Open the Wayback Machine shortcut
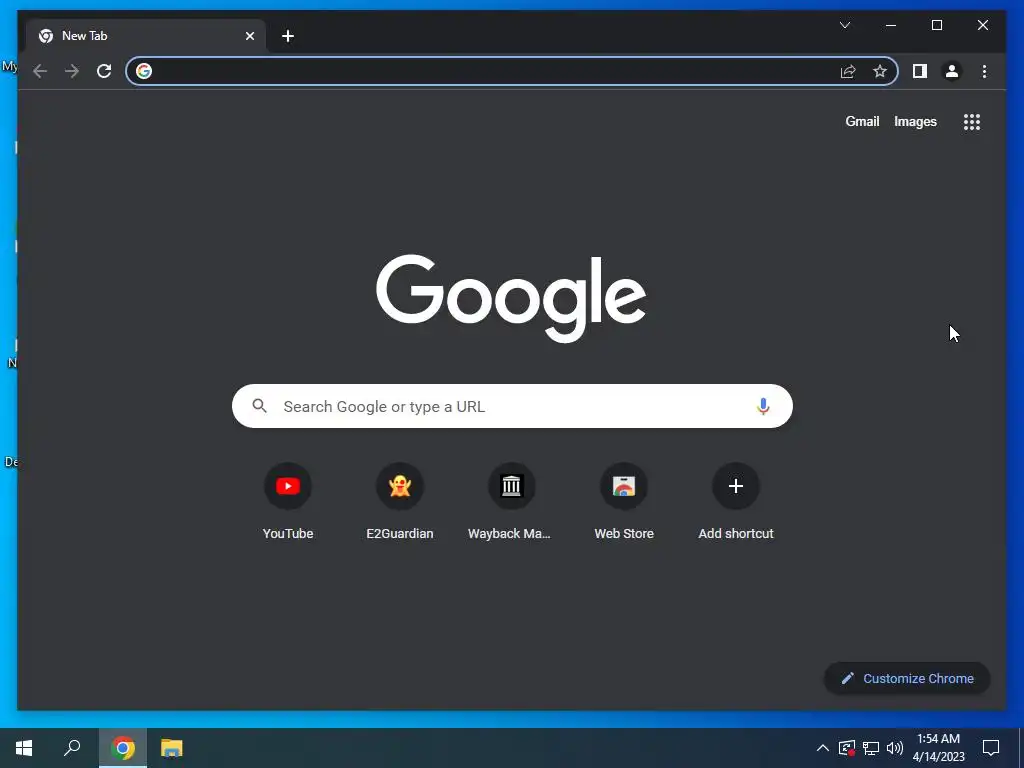The height and width of the screenshot is (768, 1024). [511, 502]
